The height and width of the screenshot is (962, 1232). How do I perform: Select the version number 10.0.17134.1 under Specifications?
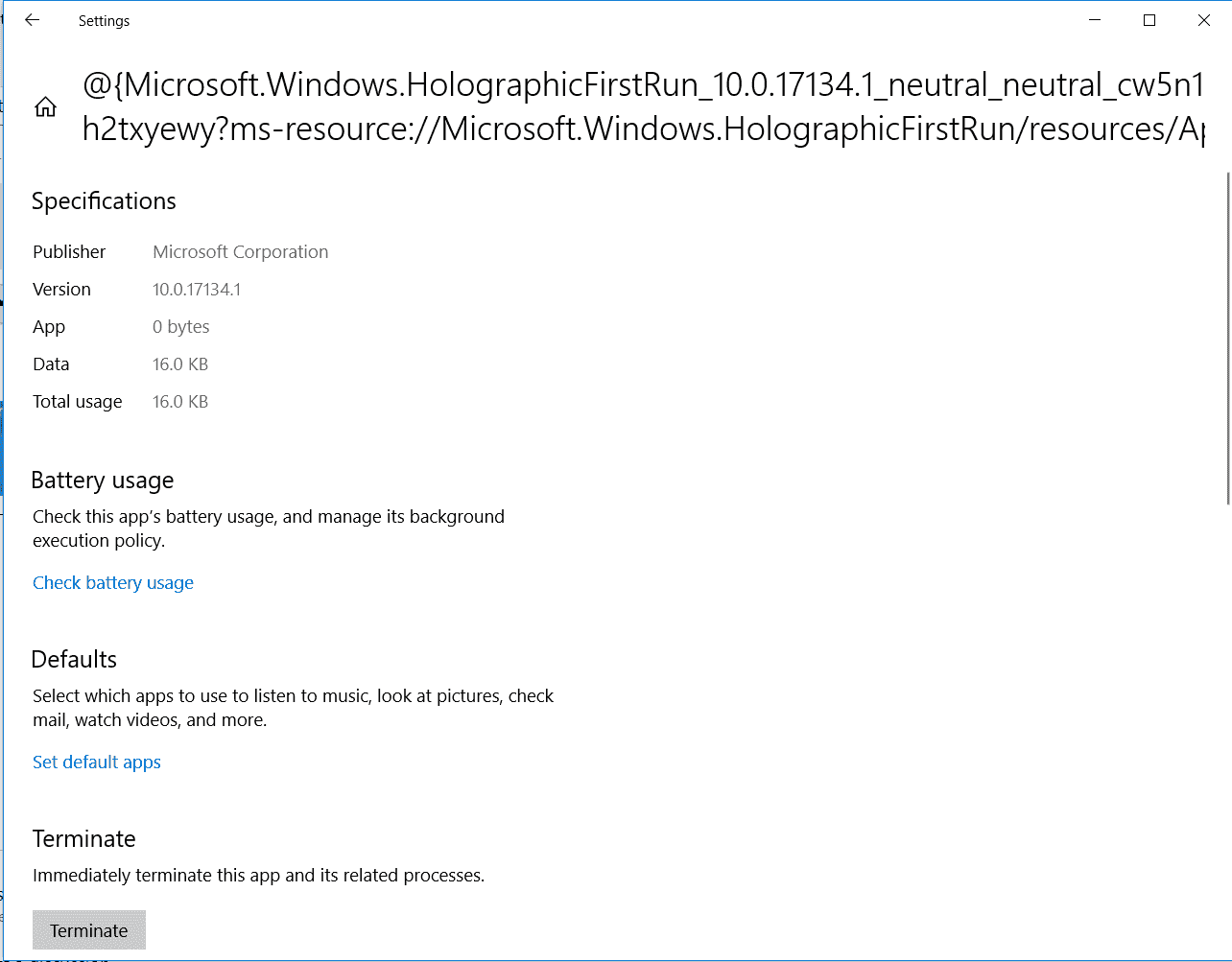(197, 290)
